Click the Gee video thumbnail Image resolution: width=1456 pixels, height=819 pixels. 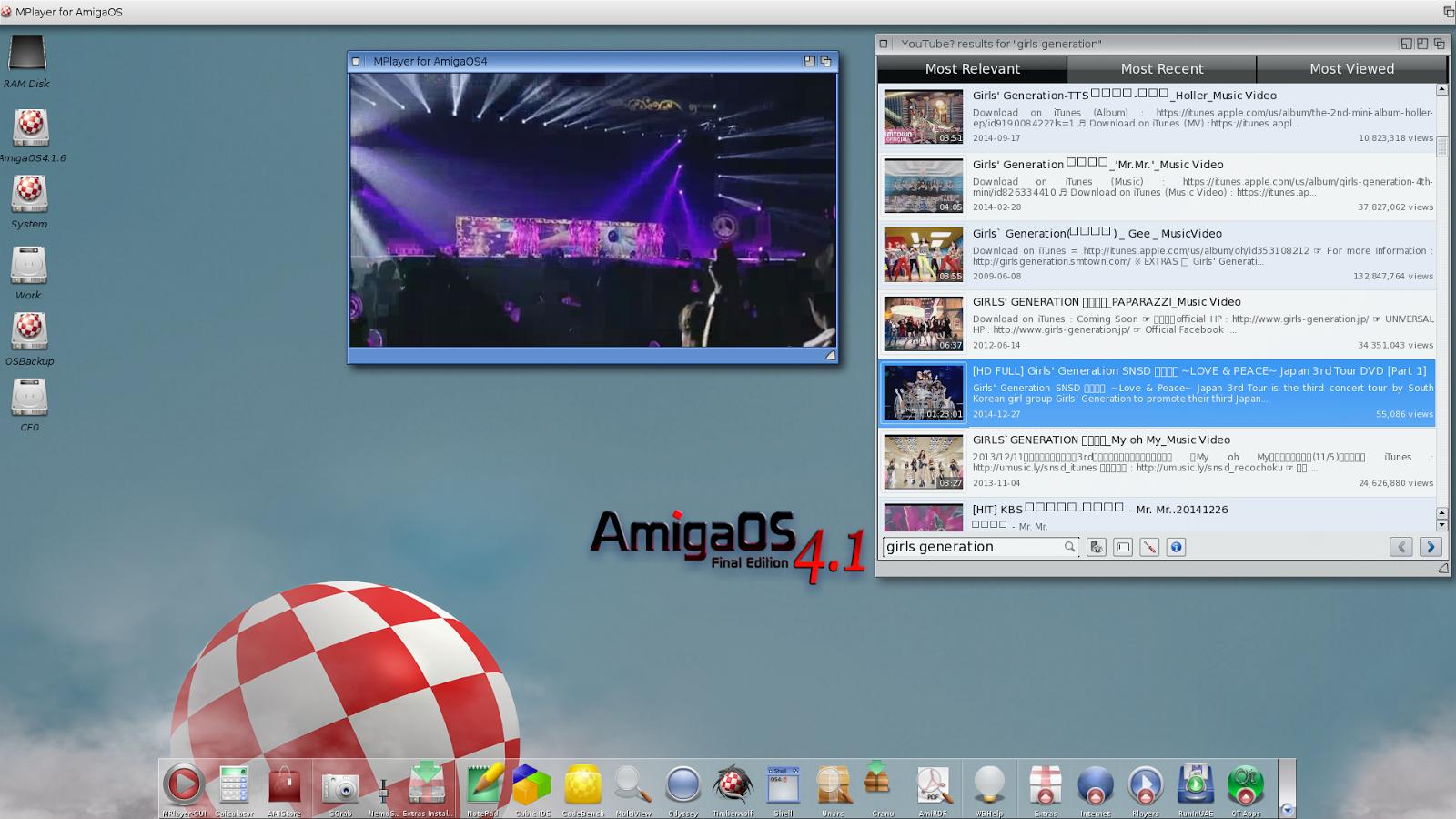coord(924,255)
